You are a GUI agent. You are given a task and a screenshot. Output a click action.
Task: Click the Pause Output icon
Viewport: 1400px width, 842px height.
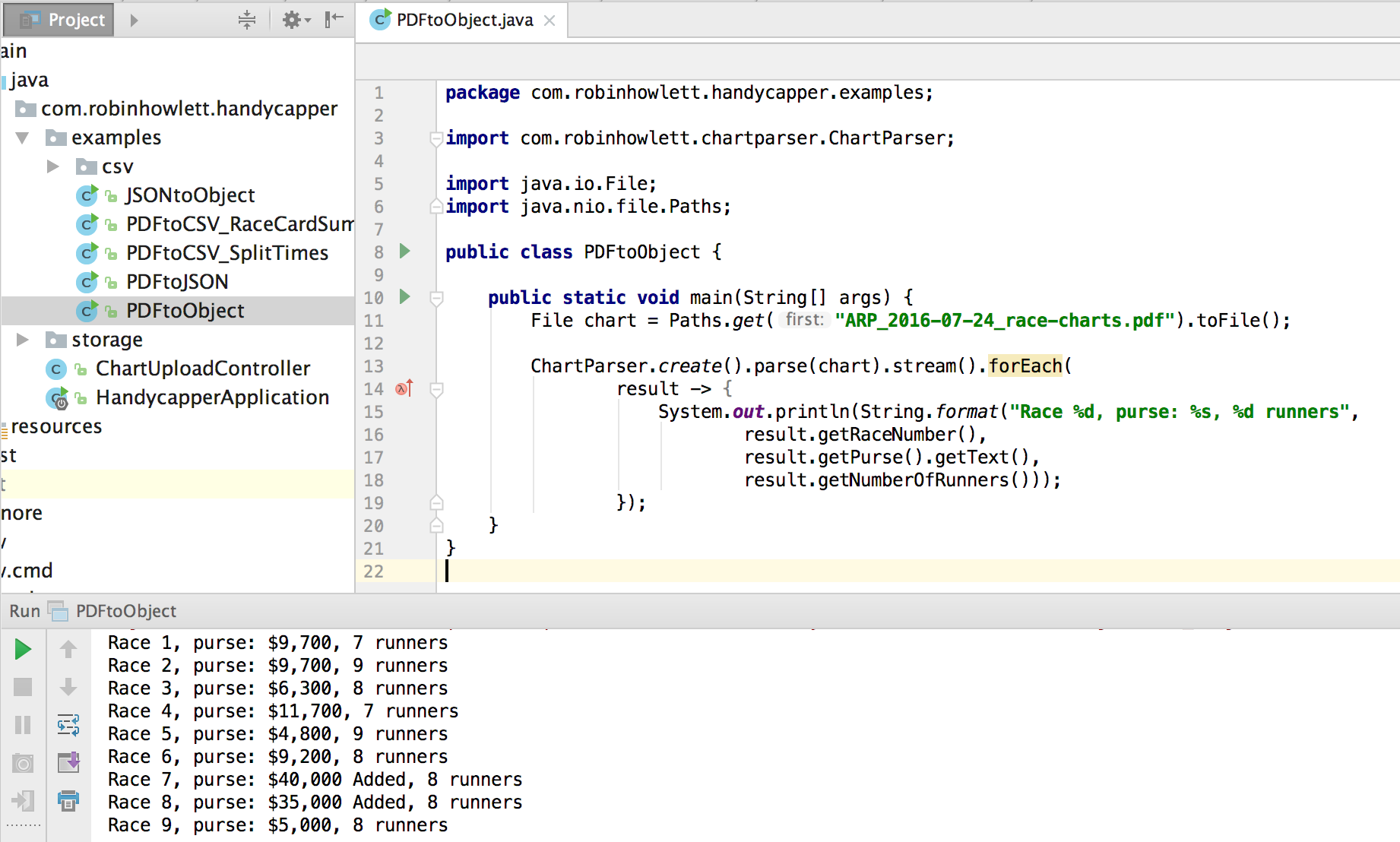tap(23, 725)
